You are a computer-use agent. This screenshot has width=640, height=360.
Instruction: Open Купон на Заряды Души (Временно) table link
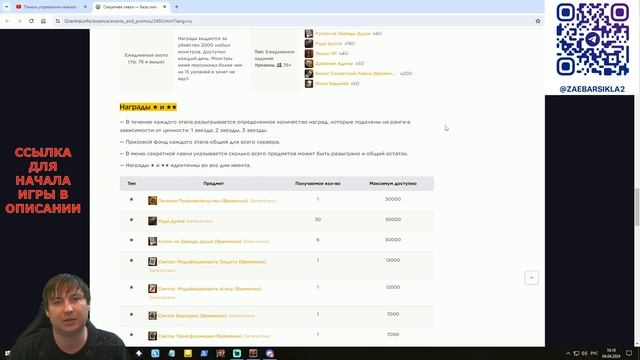200,241
